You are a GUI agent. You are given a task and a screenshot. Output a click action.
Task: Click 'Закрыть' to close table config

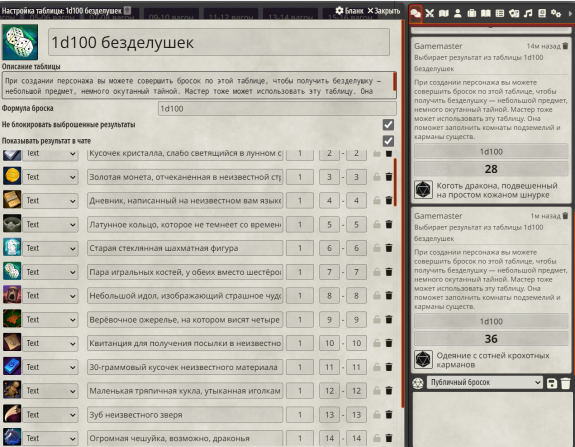coord(384,11)
